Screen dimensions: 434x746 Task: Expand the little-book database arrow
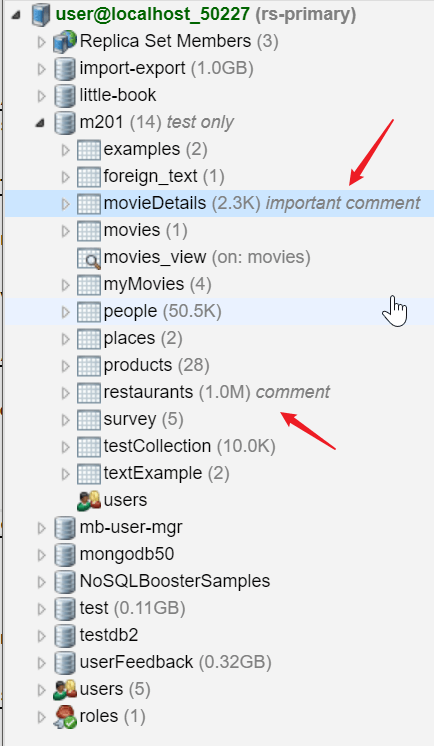41,96
